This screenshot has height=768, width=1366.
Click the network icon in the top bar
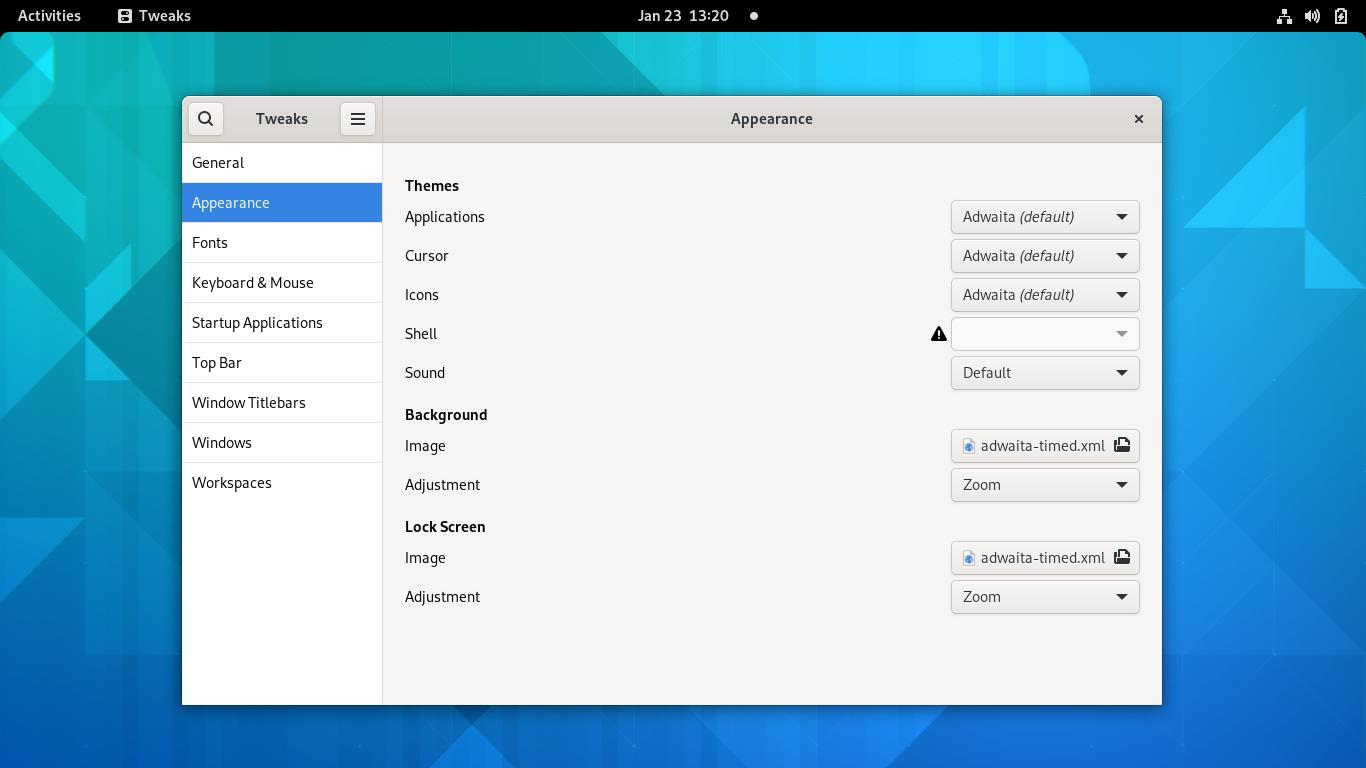tap(1284, 16)
